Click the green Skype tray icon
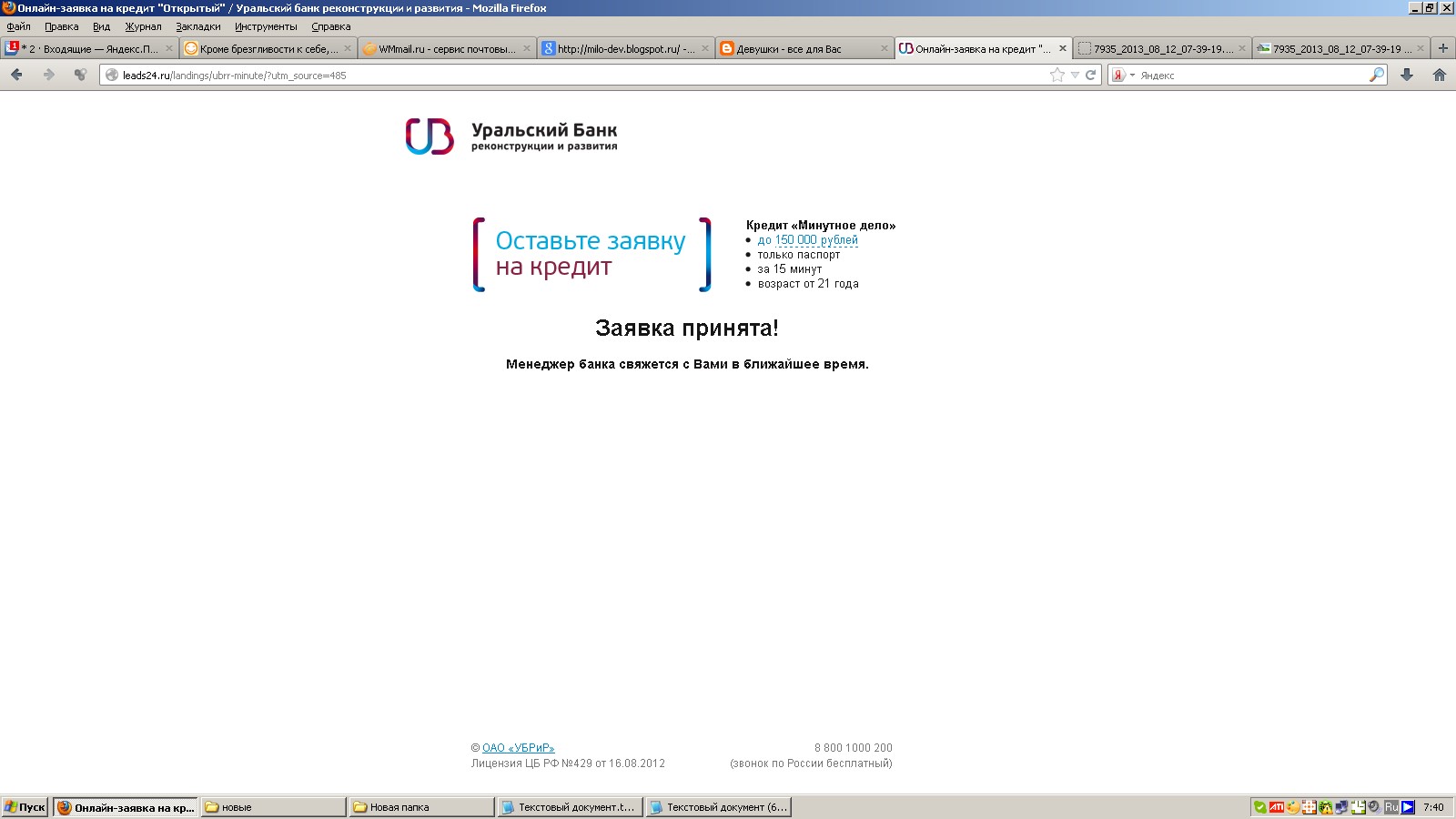The width and height of the screenshot is (1456, 819). pyautogui.click(x=1260, y=807)
